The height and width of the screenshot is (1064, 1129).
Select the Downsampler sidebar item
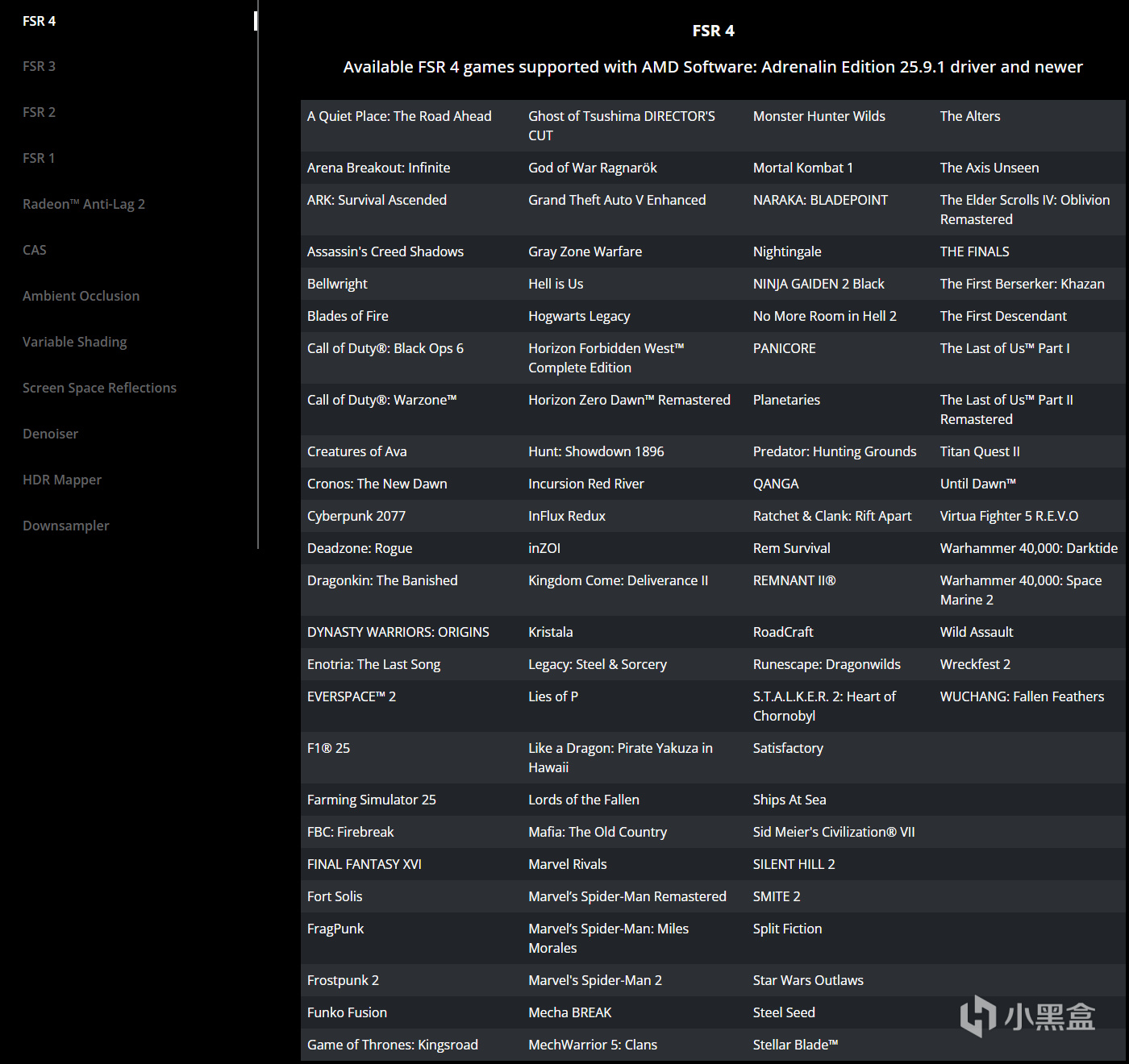click(x=66, y=526)
